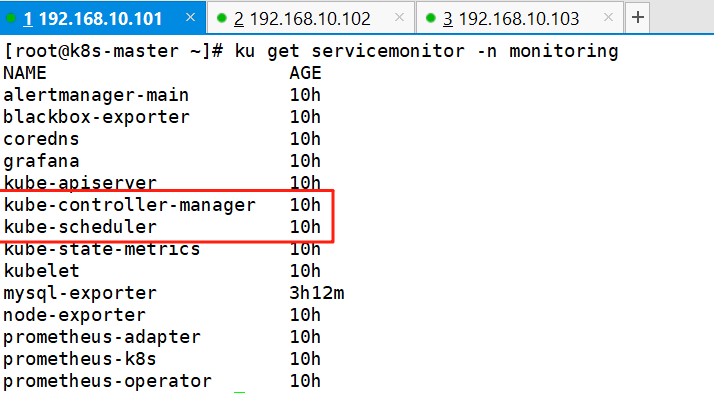
Task: Select the kube-state-metrics row name
Action: [x=102, y=249]
